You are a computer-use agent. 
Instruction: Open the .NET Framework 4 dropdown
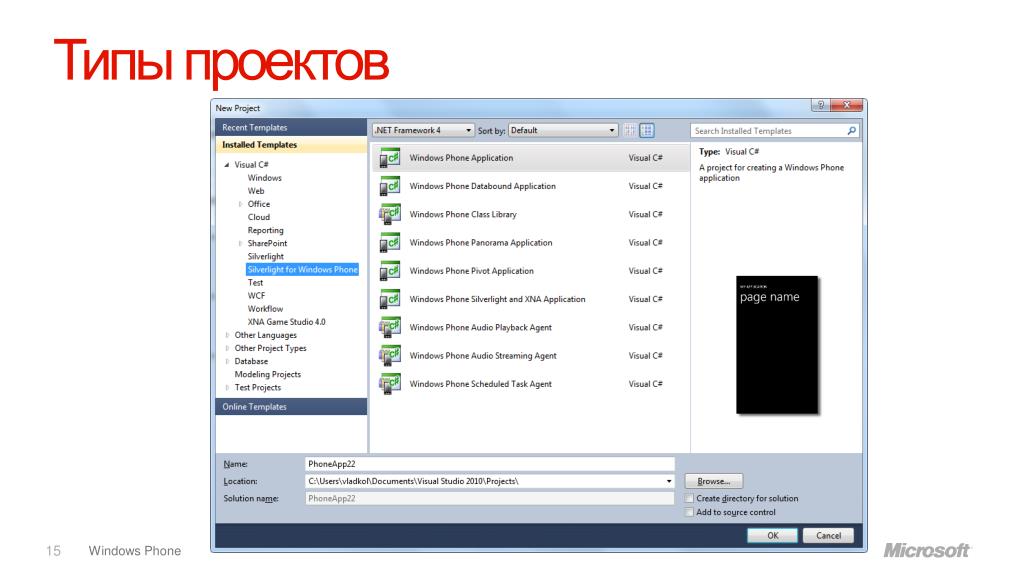423,131
